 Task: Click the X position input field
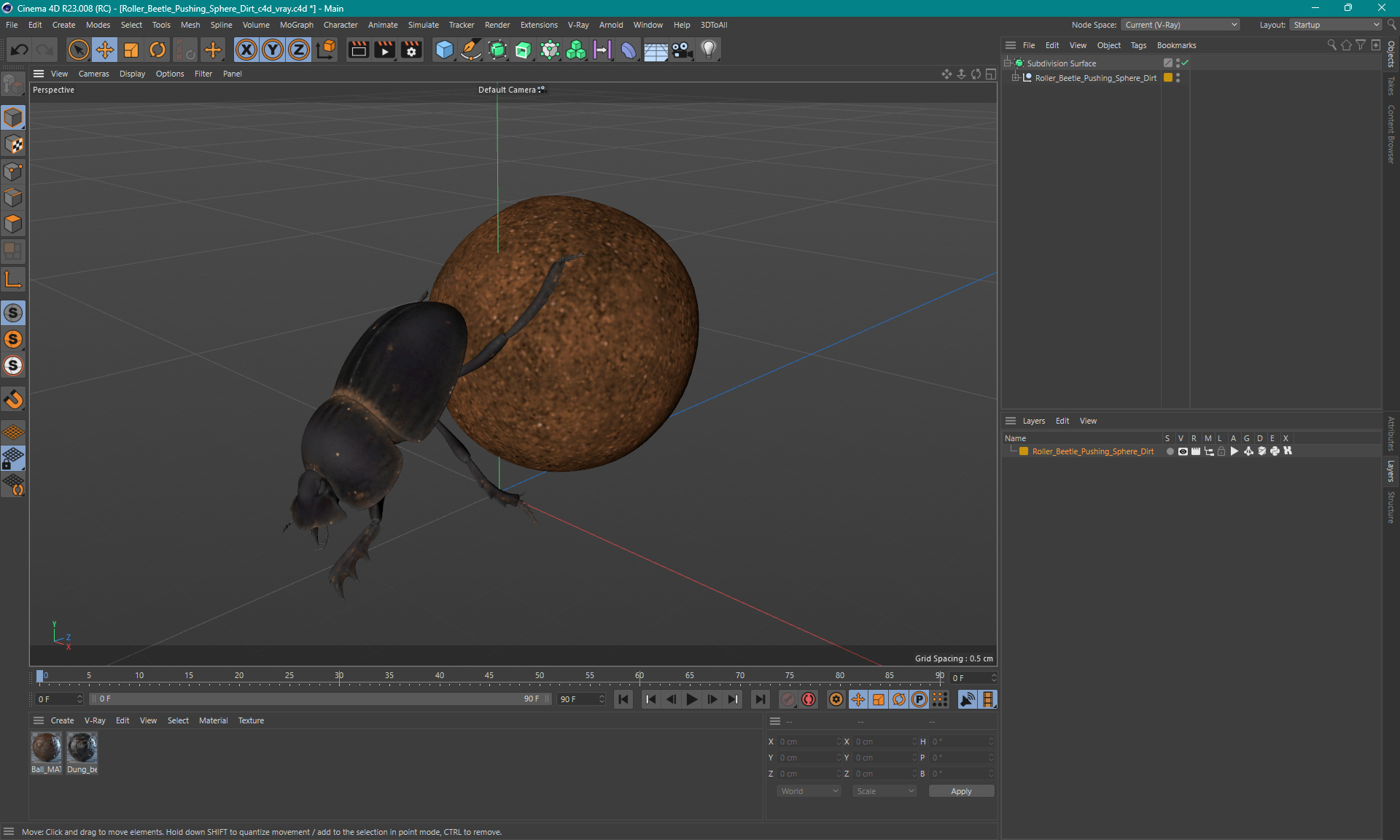pyautogui.click(x=809, y=742)
